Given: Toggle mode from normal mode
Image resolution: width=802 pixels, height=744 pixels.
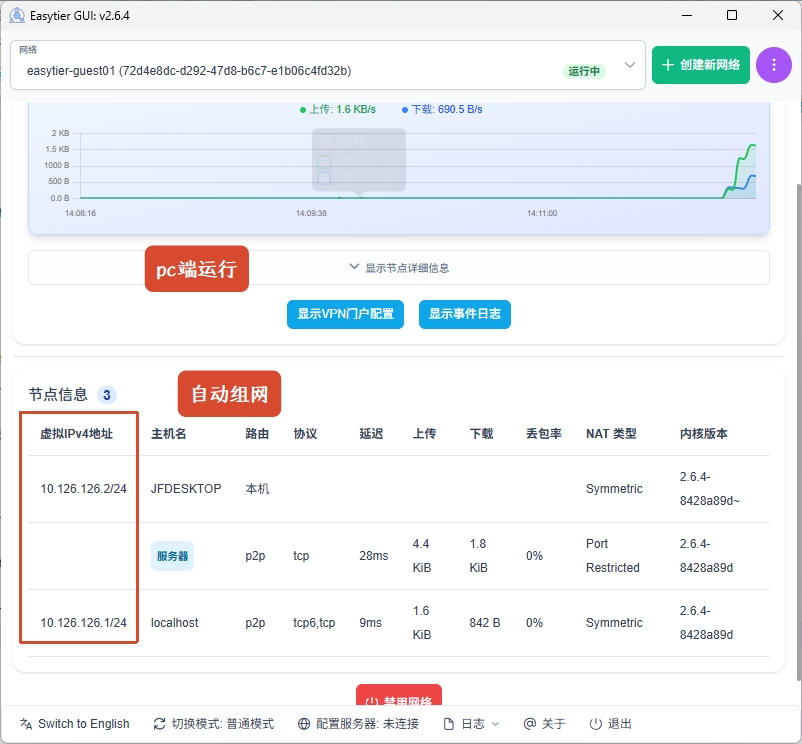Looking at the screenshot, I should tap(214, 724).
